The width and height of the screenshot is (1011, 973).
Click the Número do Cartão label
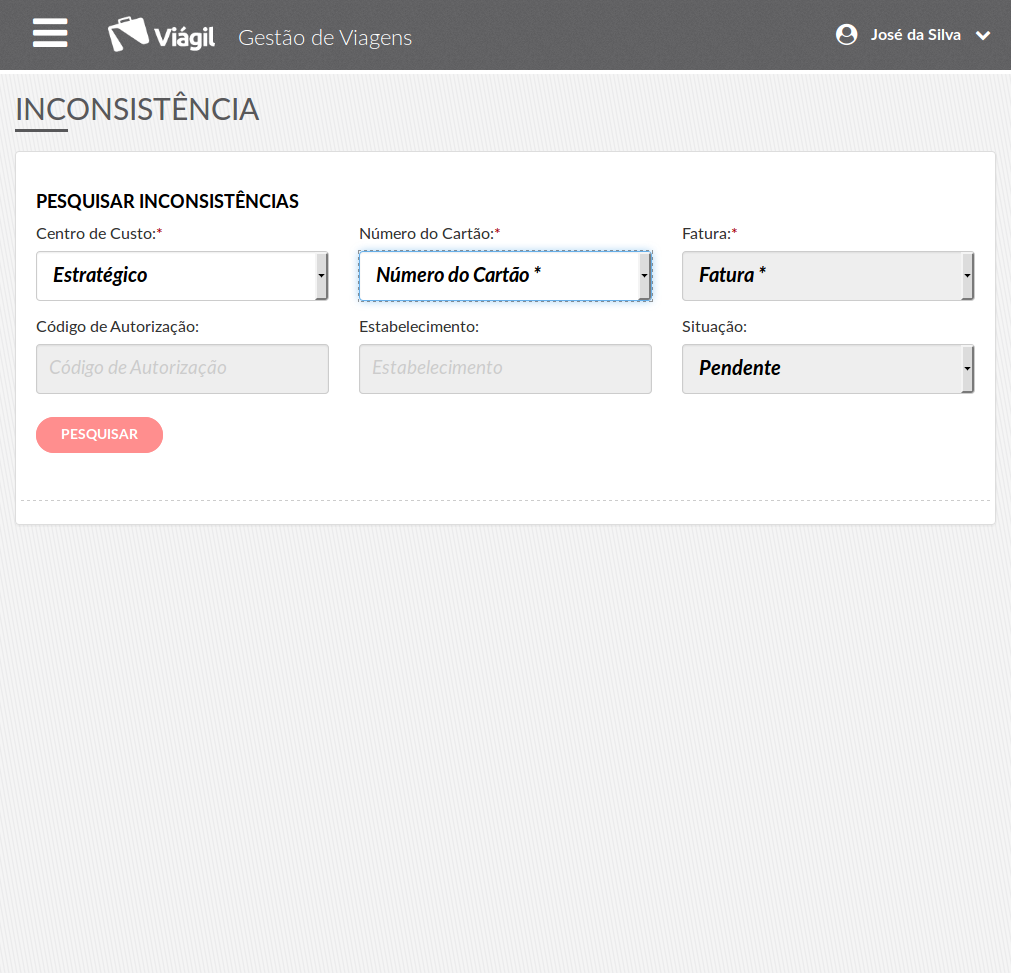(x=429, y=233)
